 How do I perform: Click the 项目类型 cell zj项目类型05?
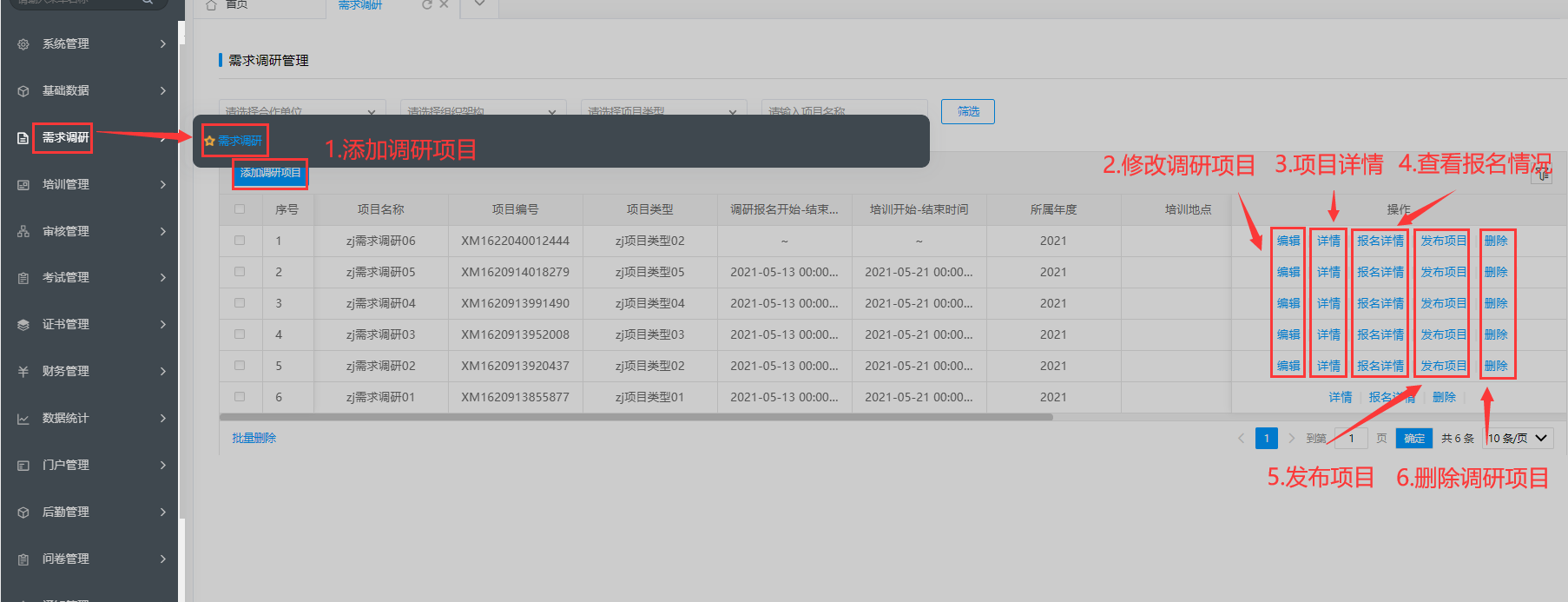[650, 272]
